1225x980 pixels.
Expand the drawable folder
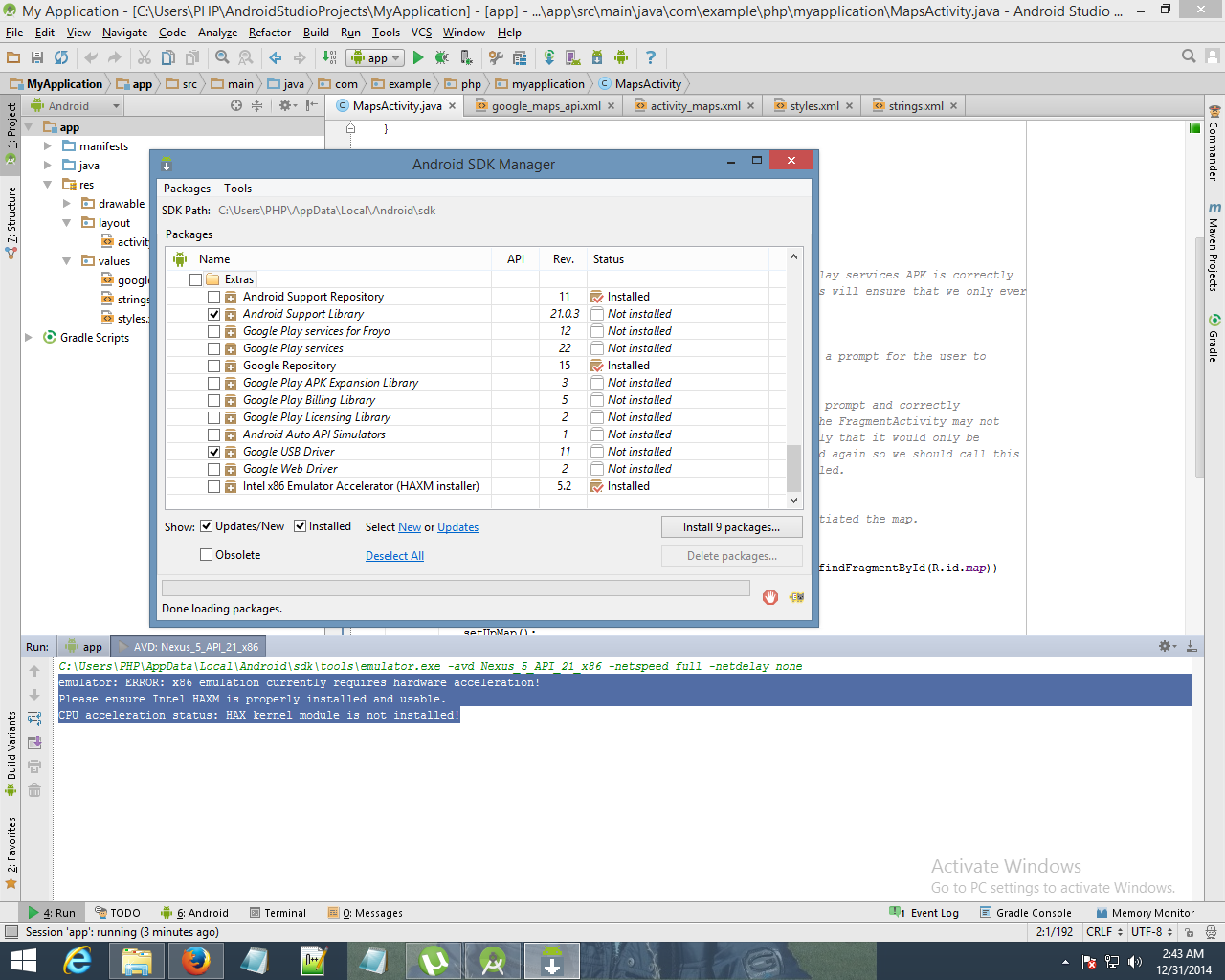[x=67, y=204]
